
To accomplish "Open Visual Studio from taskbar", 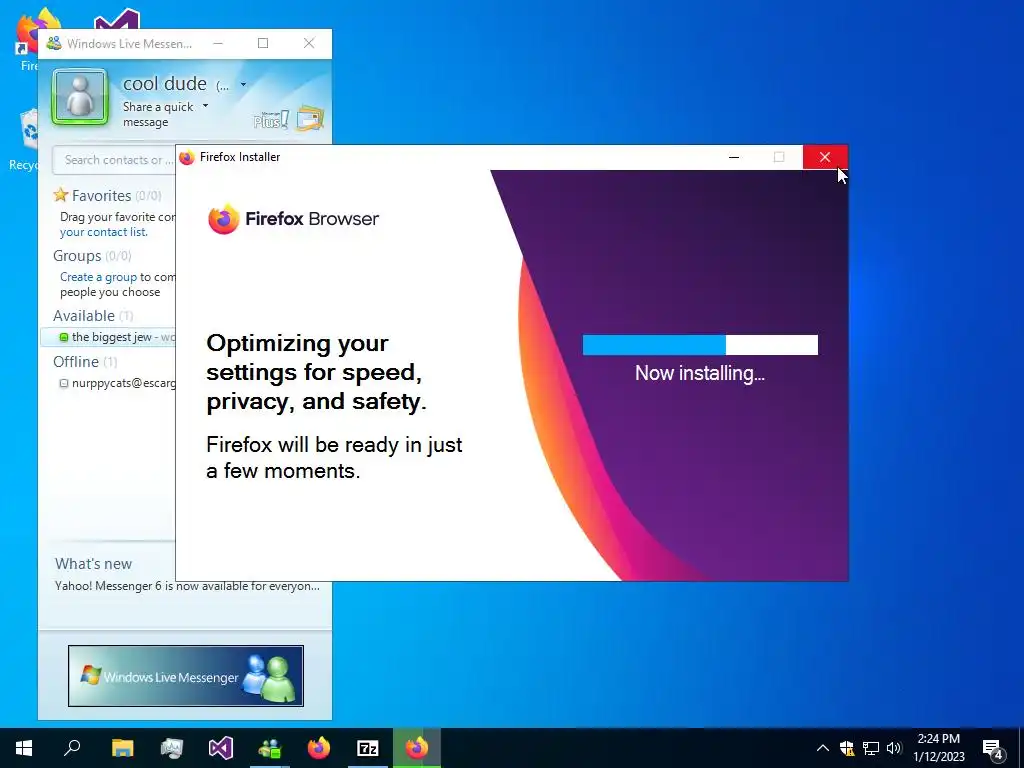I will pyautogui.click(x=221, y=748).
